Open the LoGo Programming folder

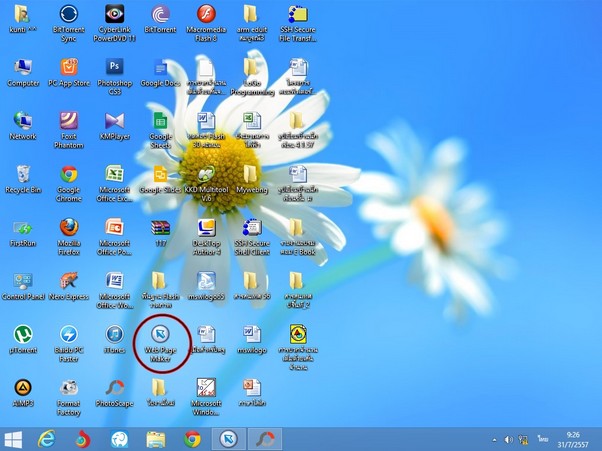click(252, 77)
